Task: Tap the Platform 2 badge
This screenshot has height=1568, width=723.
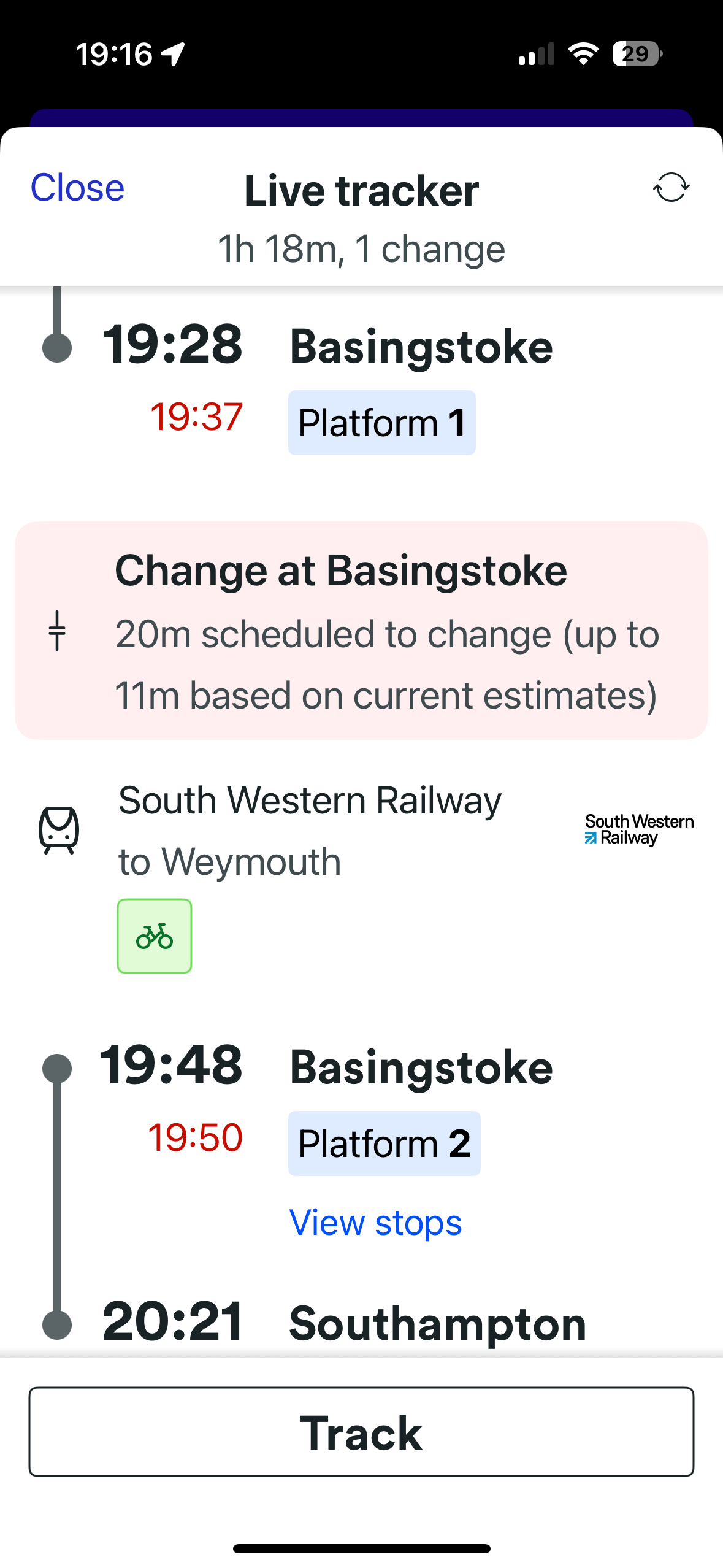Action: tap(384, 1143)
